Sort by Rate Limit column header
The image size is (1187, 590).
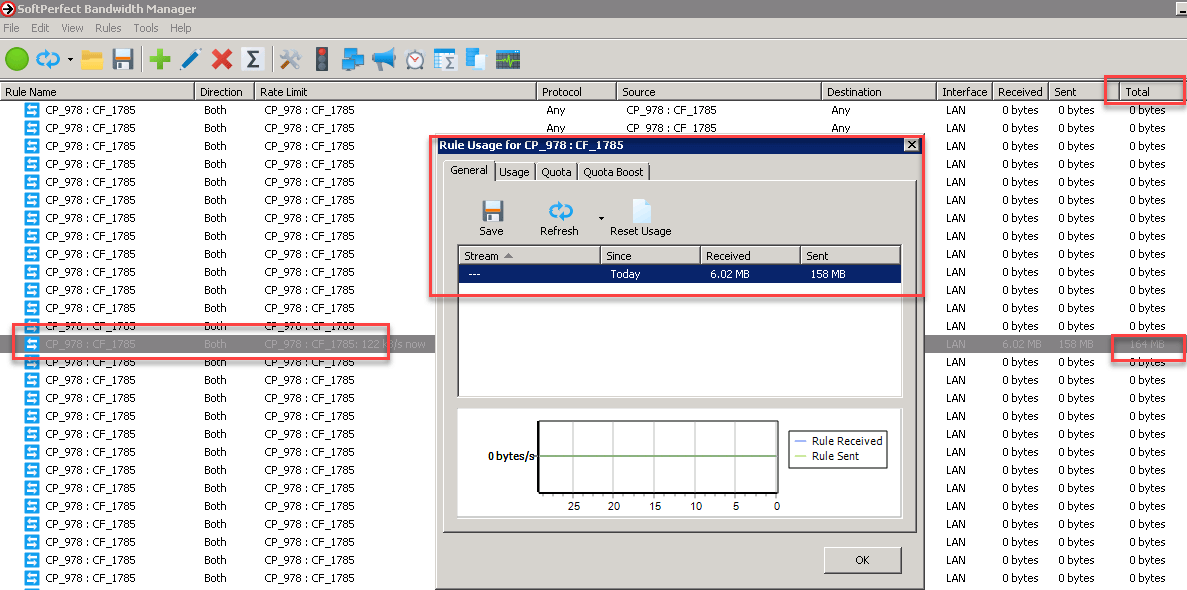(395, 92)
